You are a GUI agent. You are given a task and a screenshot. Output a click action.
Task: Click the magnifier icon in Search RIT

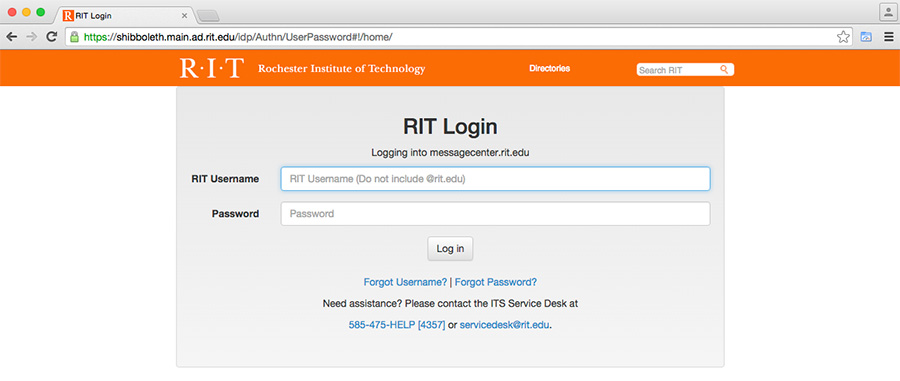[x=724, y=69]
